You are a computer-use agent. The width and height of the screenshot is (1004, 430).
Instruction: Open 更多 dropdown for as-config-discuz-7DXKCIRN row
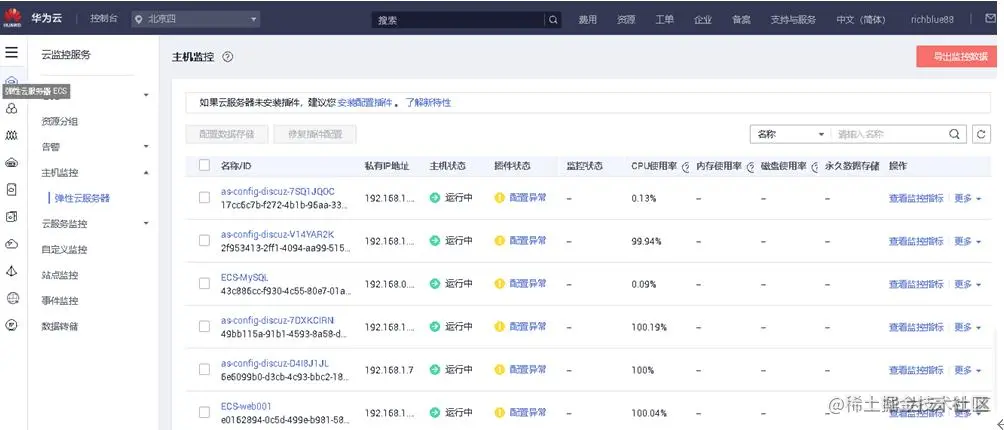pos(968,327)
